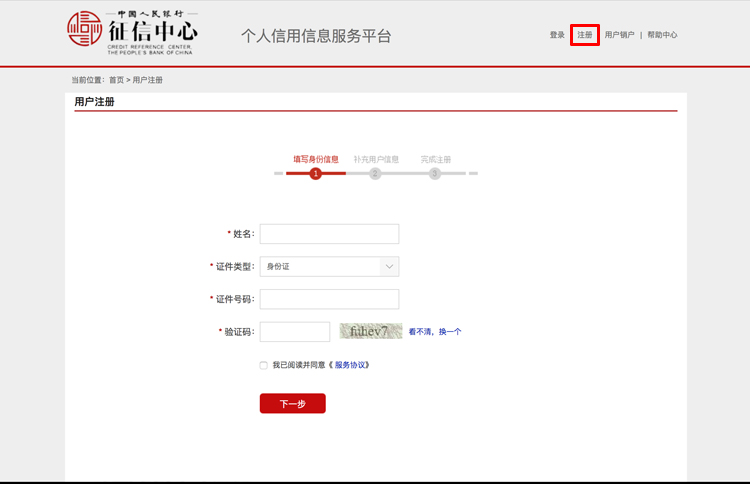The height and width of the screenshot is (484, 750).
Task: Open the 登录 login link
Action: click(557, 35)
